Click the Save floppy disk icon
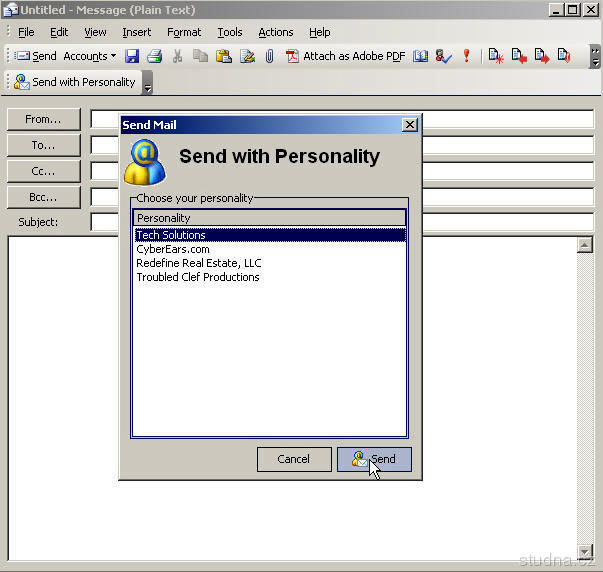 [132, 56]
